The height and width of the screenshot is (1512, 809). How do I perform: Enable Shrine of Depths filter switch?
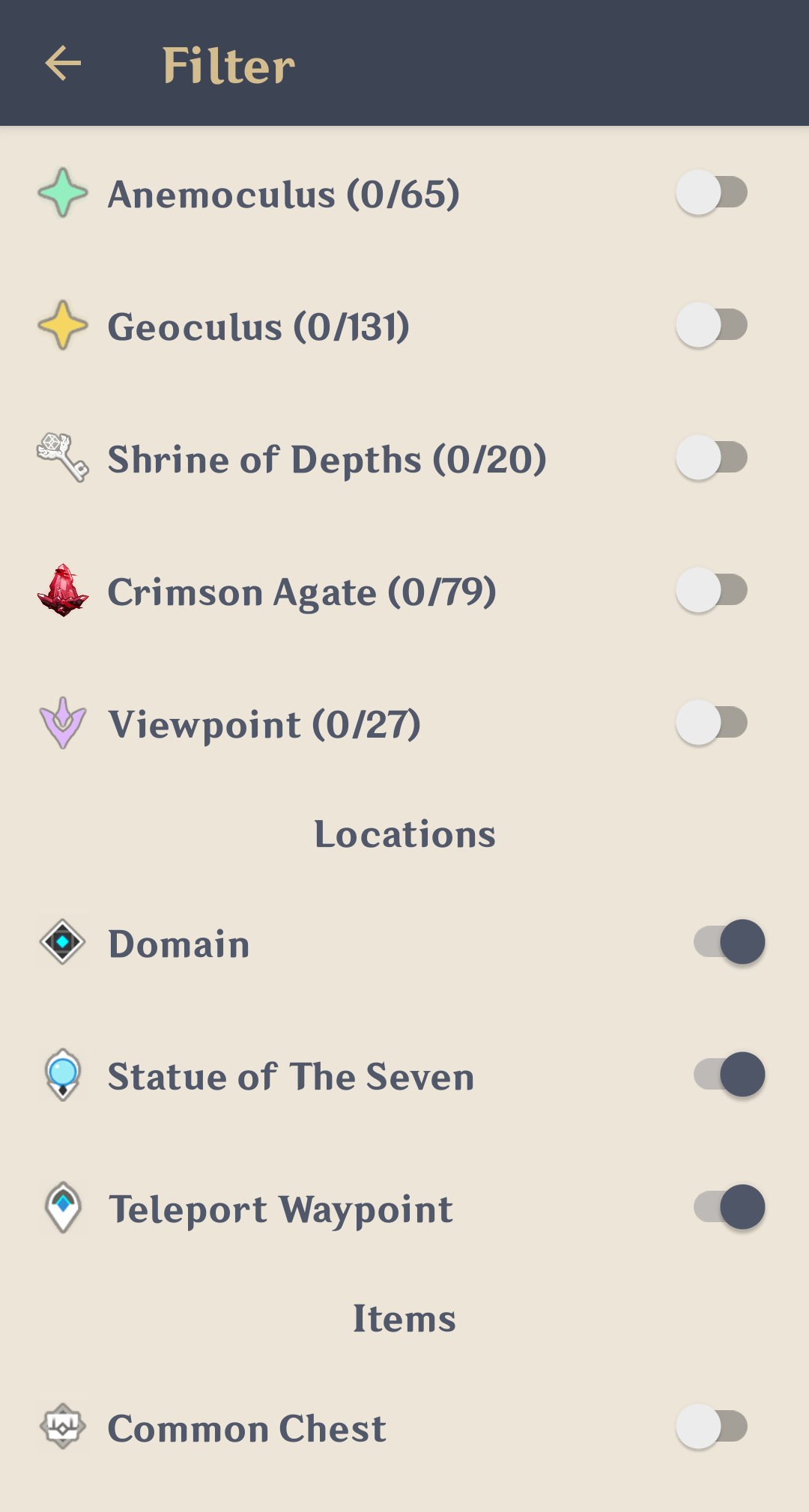[712, 458]
